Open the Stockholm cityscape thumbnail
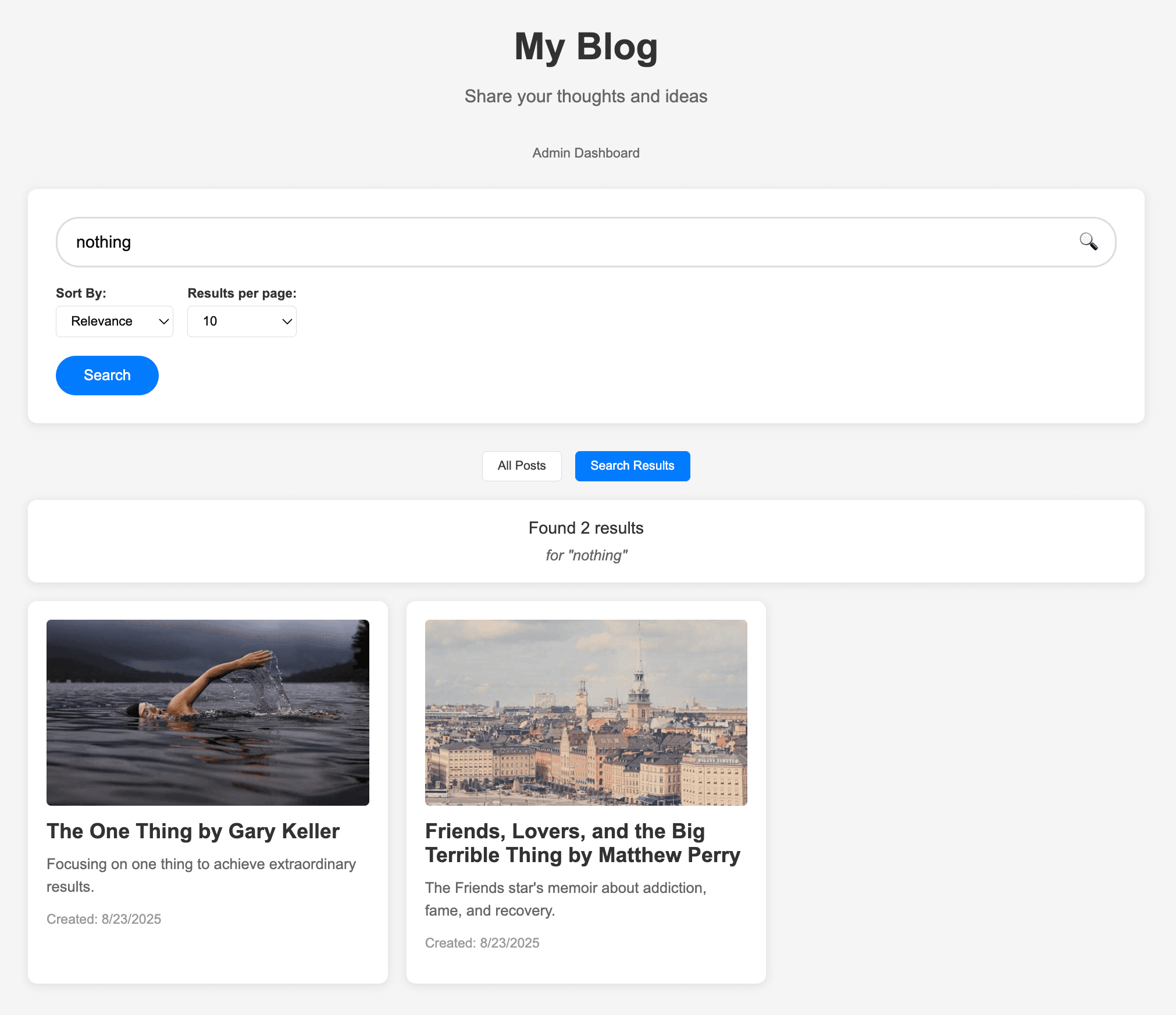The width and height of the screenshot is (1176, 1015). pyautogui.click(x=586, y=713)
